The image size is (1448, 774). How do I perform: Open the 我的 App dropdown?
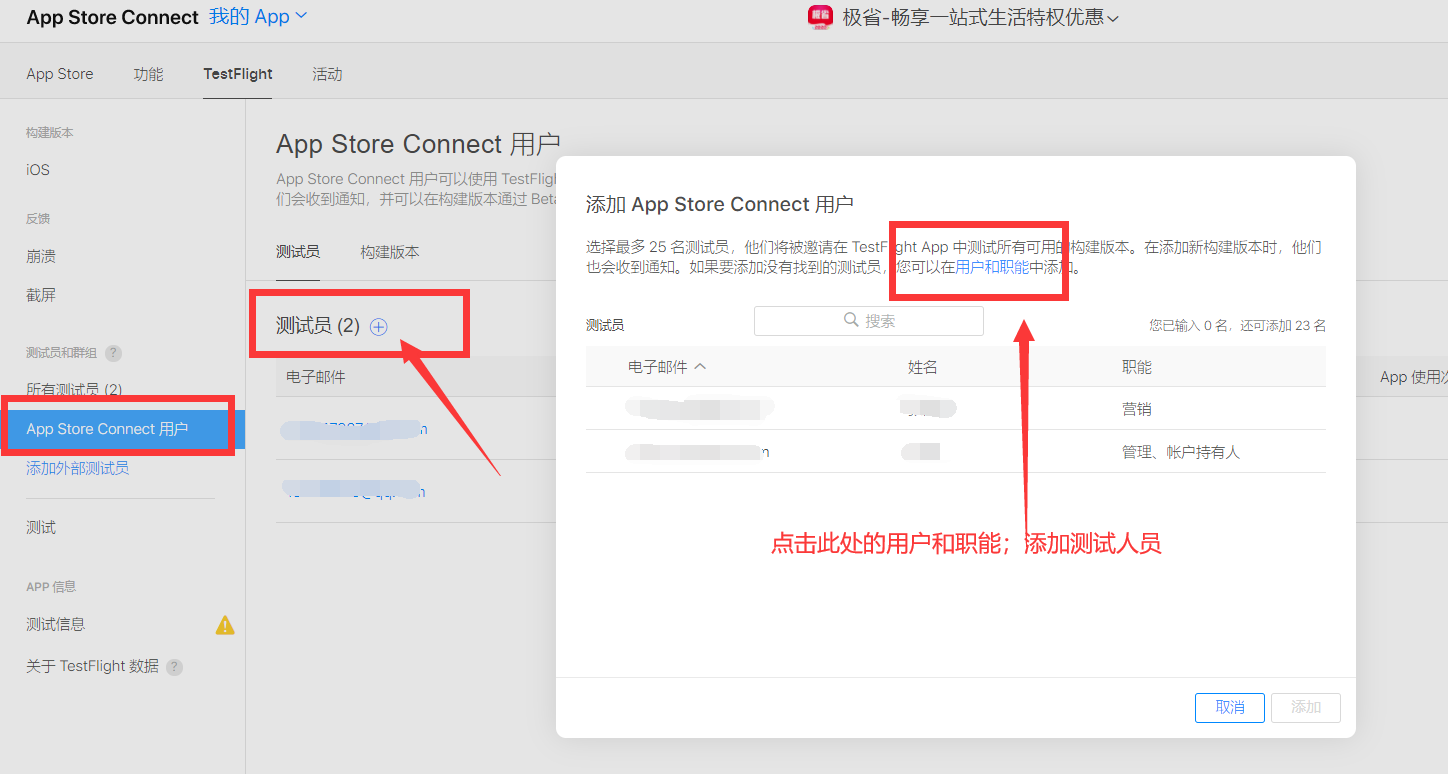coord(258,17)
